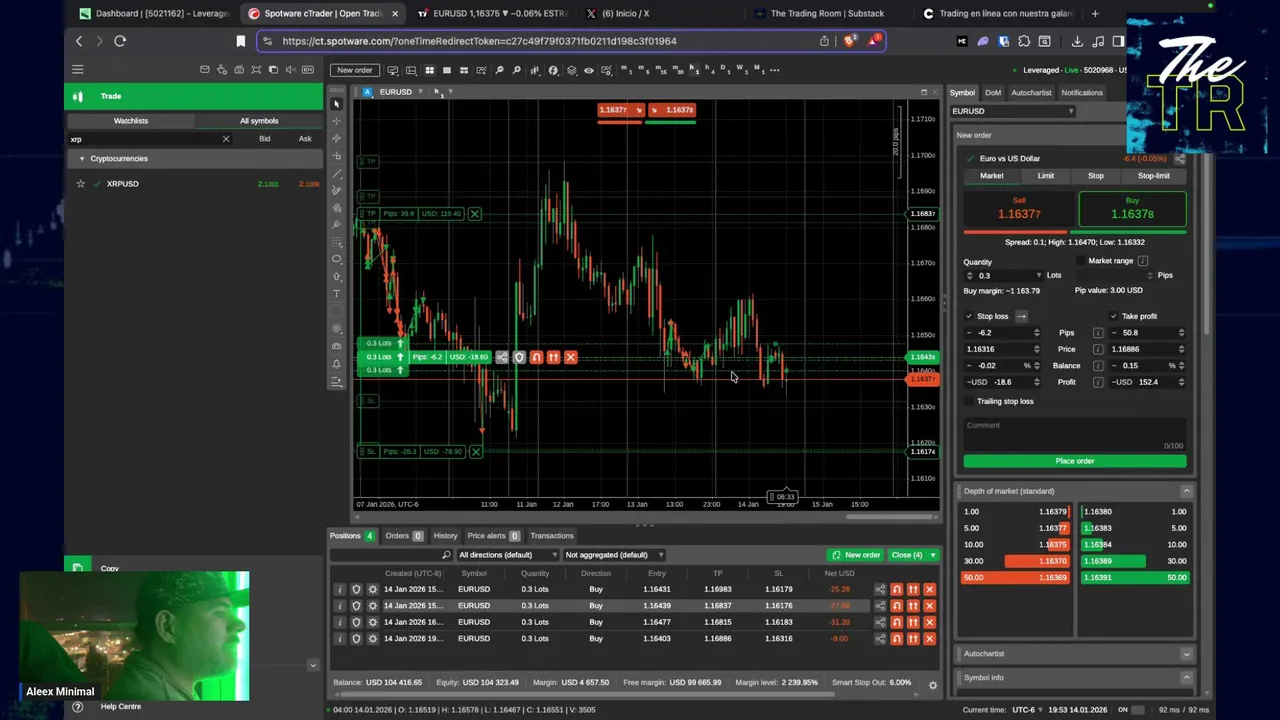The image size is (1280, 720).
Task: Open the Price alerts tab
Action: [493, 536]
